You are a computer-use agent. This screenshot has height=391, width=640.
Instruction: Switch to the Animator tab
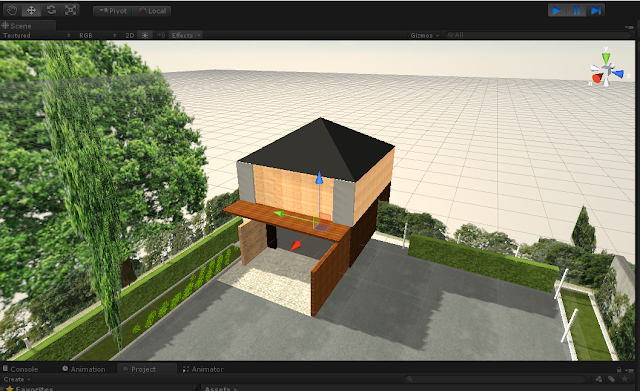[x=203, y=369]
